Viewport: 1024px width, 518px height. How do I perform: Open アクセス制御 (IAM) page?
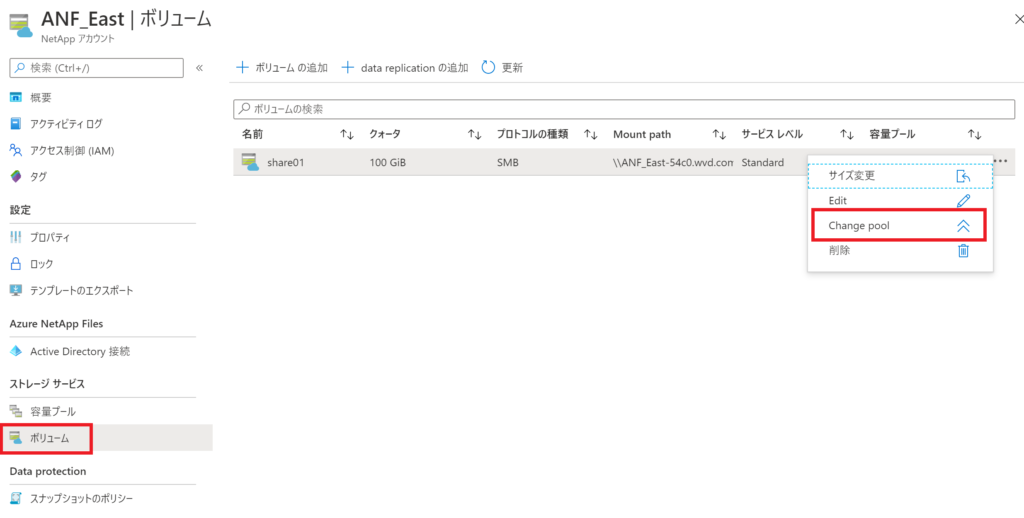pyautogui.click(x=72, y=151)
